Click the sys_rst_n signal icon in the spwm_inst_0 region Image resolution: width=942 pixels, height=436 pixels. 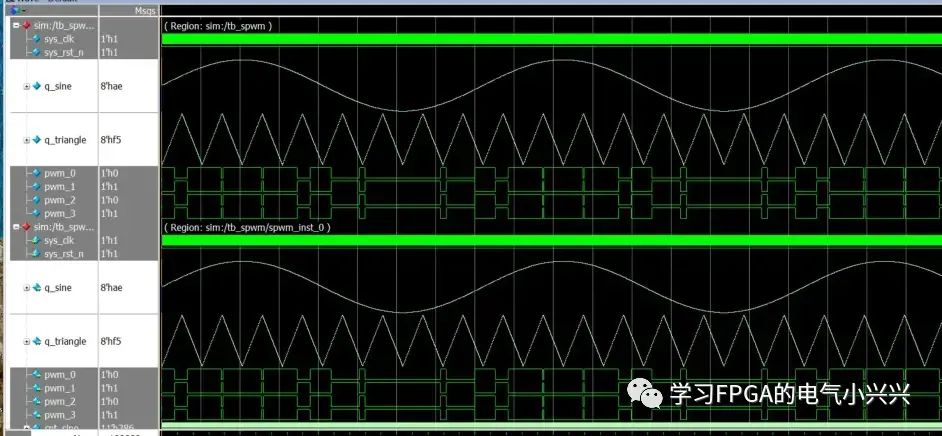(37, 253)
